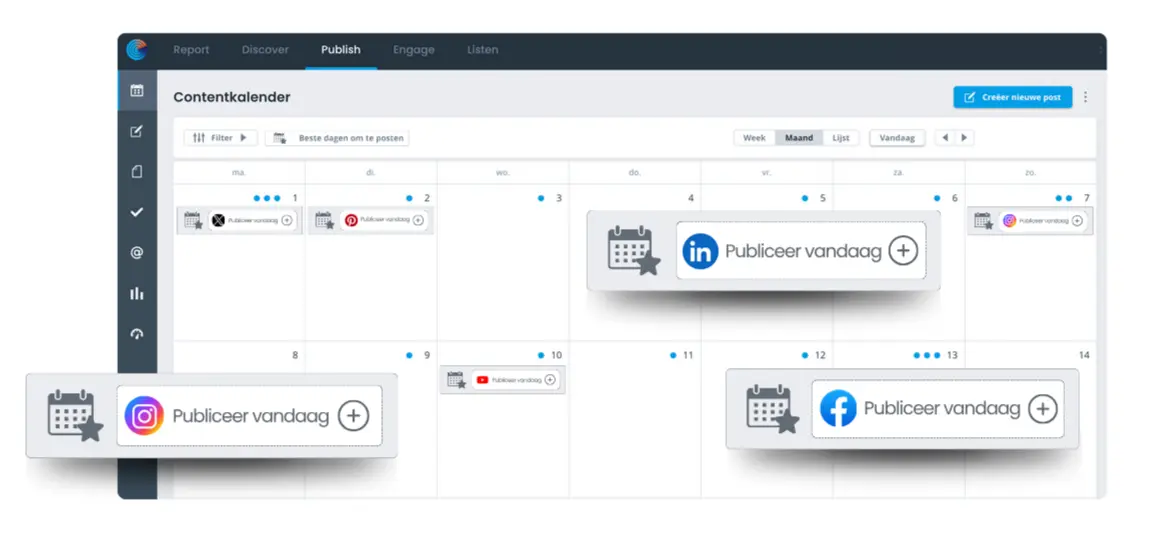Click the Contentkalender heading
The height and width of the screenshot is (549, 1151).
click(x=232, y=97)
